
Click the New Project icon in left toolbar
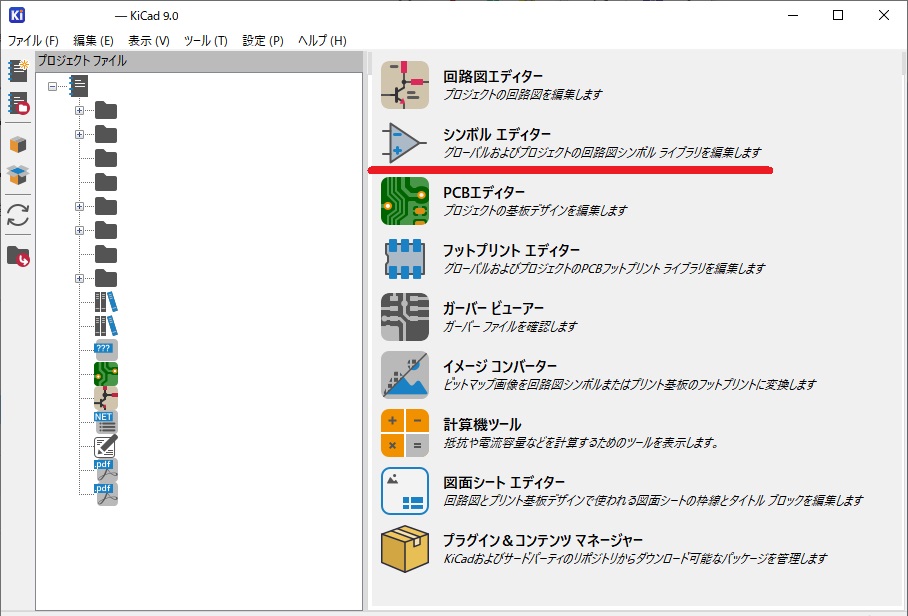18,70
